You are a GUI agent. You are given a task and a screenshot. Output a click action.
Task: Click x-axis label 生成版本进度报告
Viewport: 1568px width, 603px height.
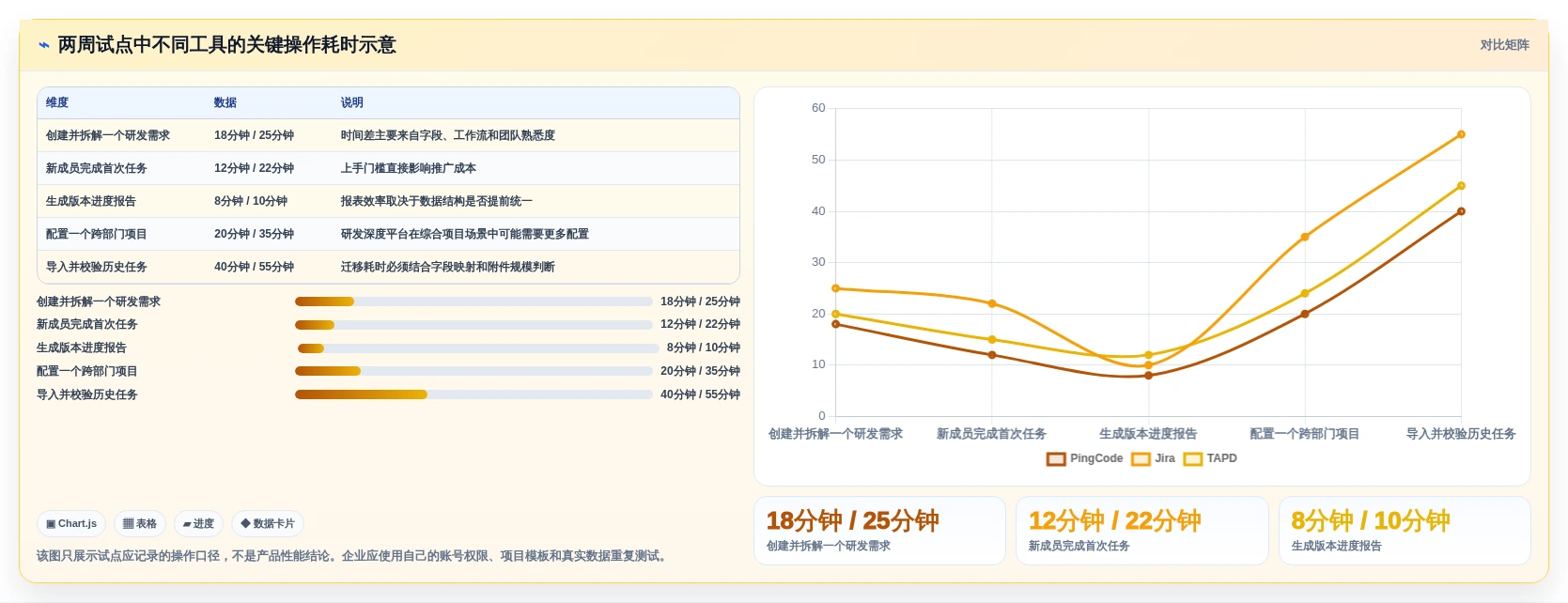click(1148, 434)
